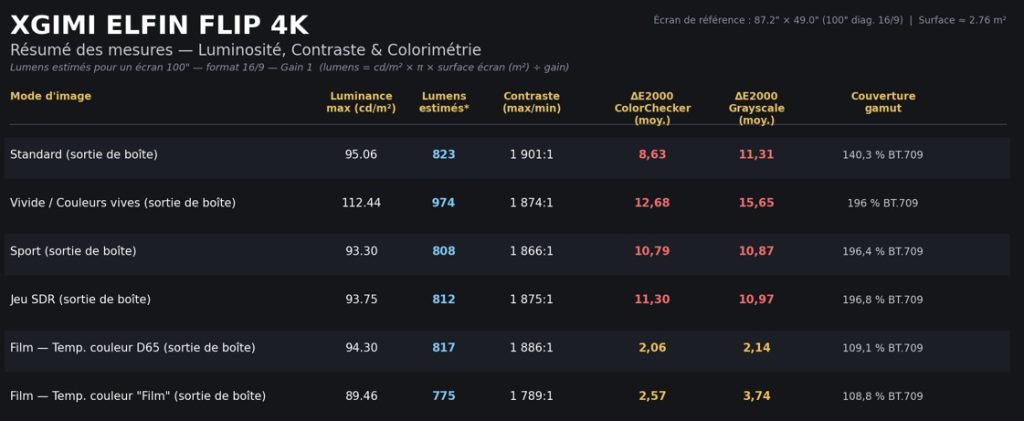This screenshot has height=421, width=1024.
Task: Click the 974 lumens value
Action: (443, 203)
